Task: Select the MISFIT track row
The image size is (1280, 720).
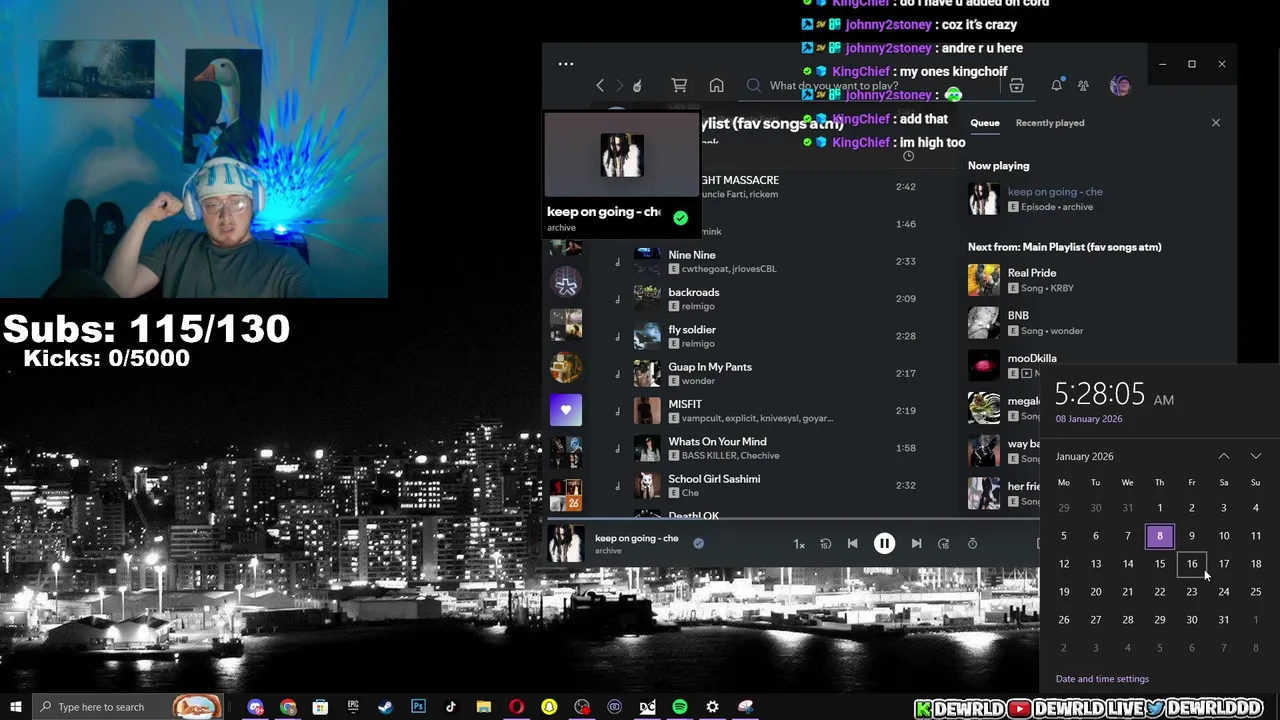Action: coord(770,411)
